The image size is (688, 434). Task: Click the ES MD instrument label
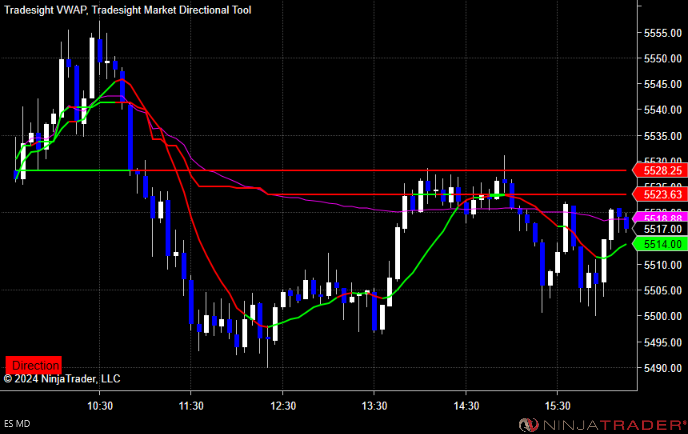tap(17, 424)
